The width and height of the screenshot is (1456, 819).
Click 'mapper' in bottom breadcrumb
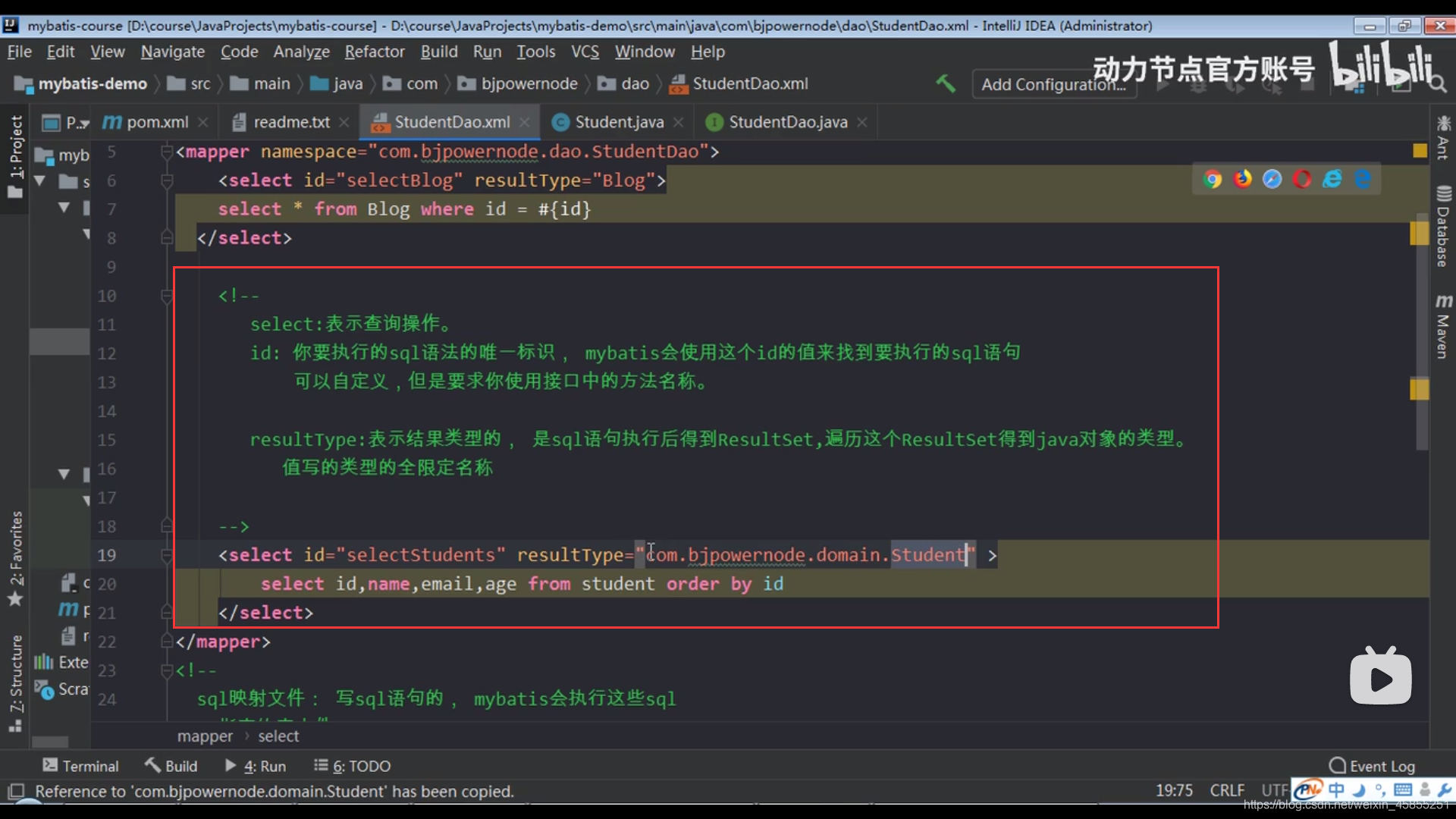(x=205, y=736)
